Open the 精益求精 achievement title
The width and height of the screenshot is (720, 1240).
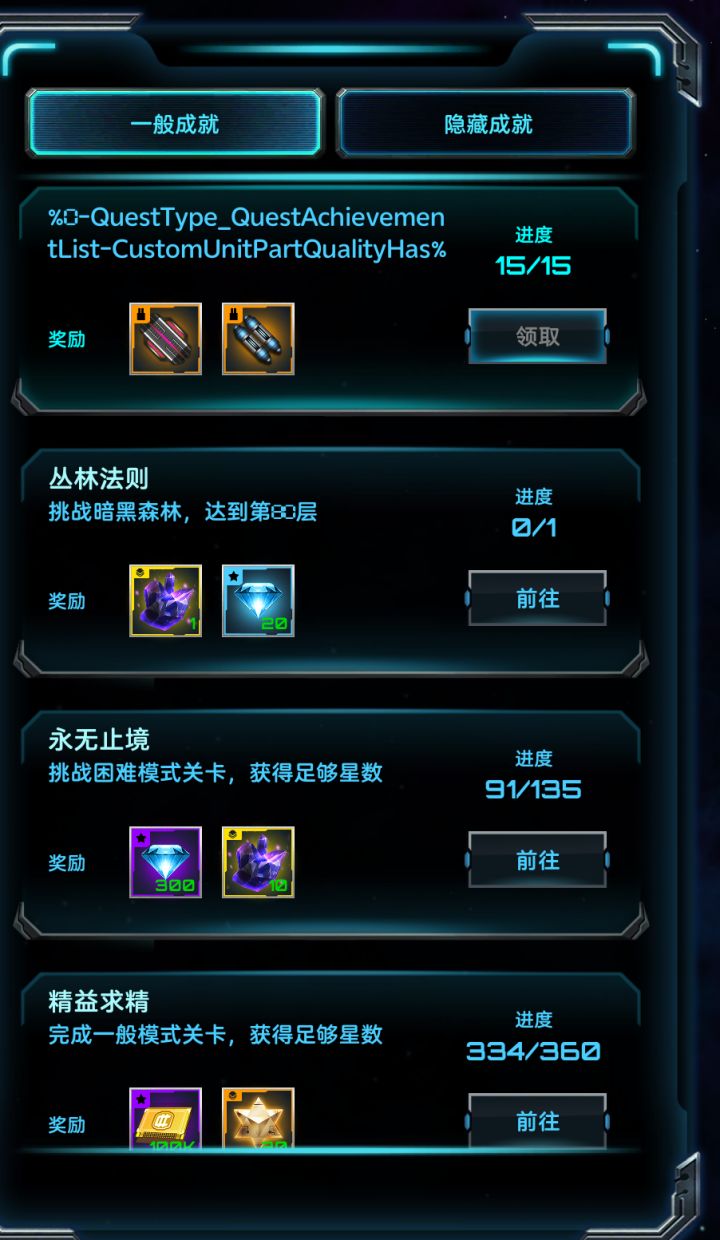(x=99, y=1001)
